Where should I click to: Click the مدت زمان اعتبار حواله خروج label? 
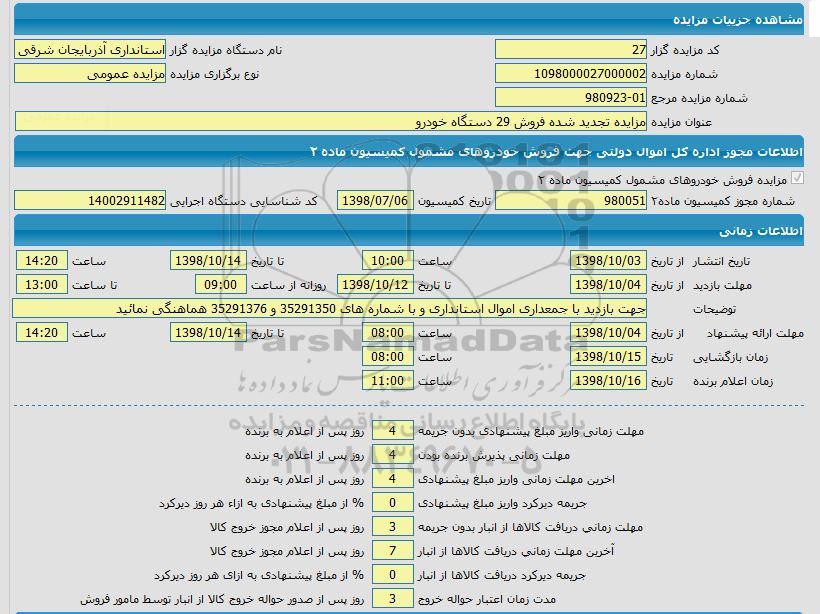486,599
